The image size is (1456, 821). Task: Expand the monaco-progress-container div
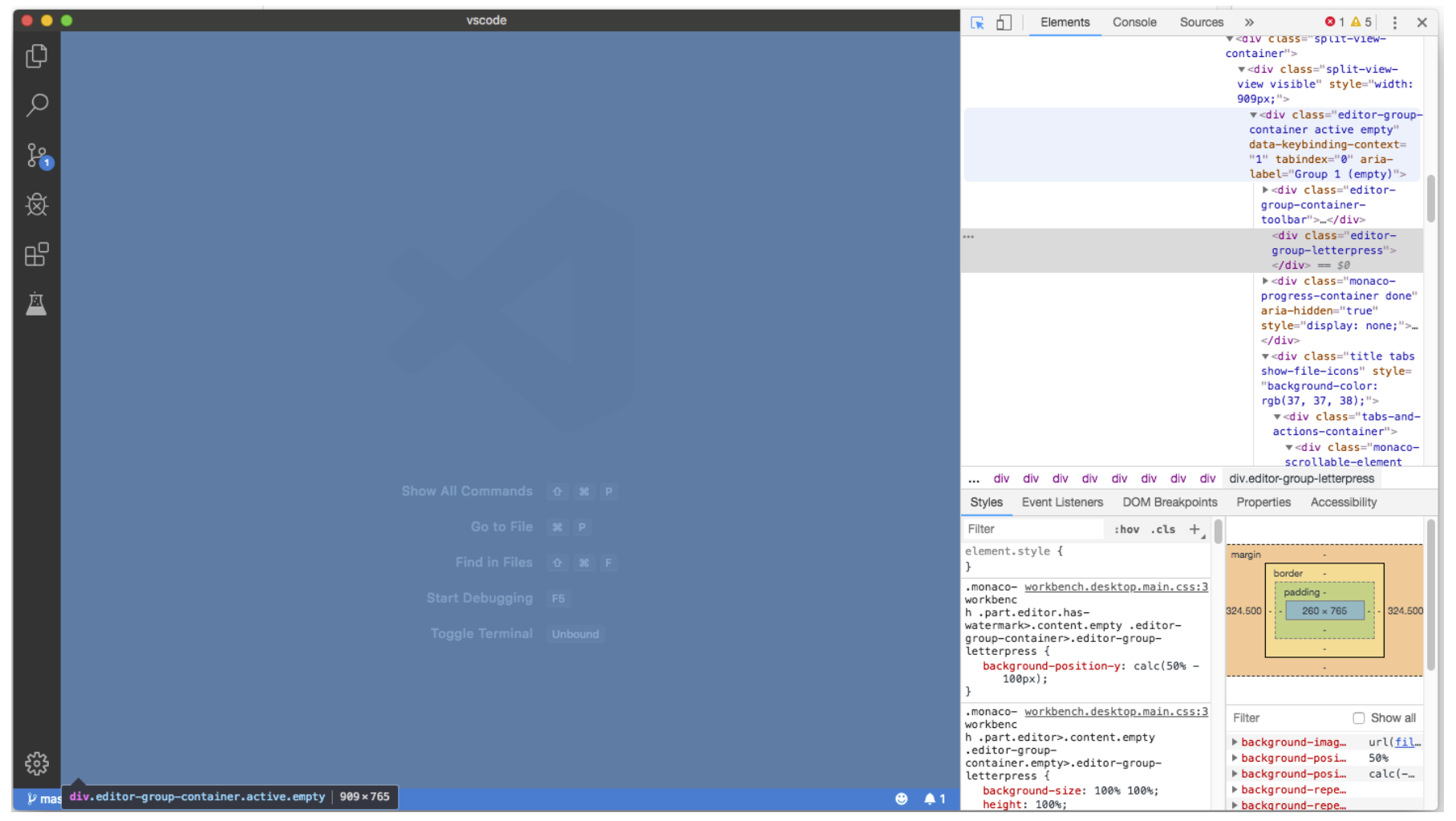coord(1266,281)
